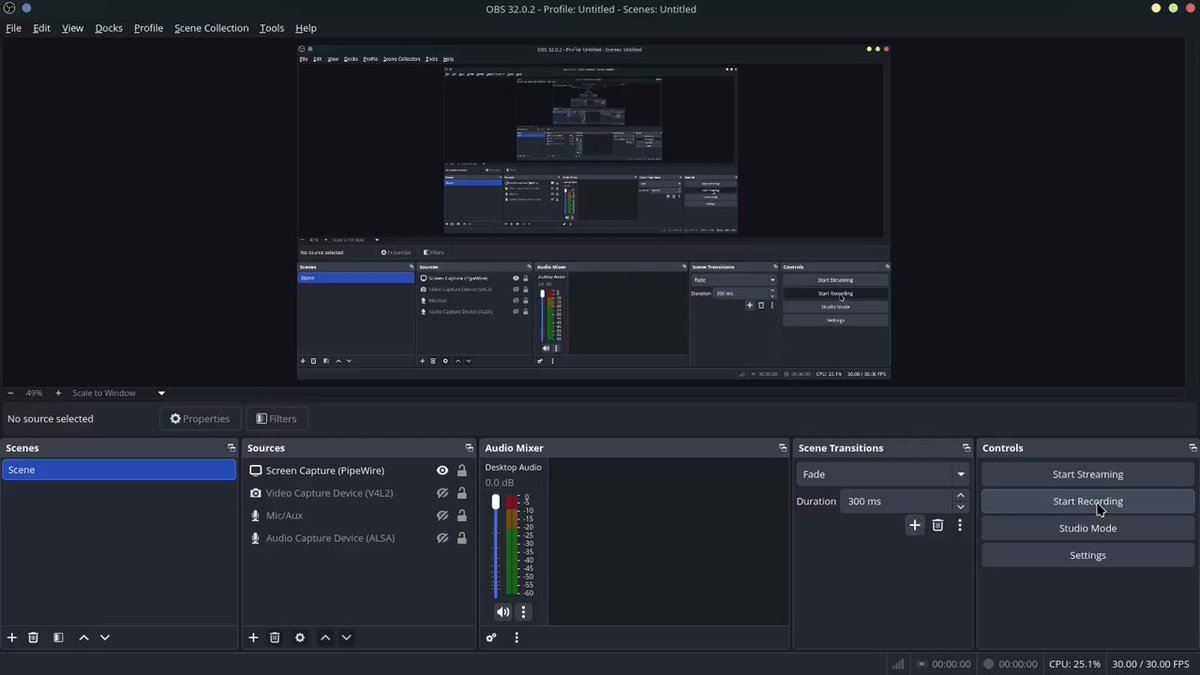Pop out the Audio Mixer dock
1200x675 pixels.
(783, 448)
